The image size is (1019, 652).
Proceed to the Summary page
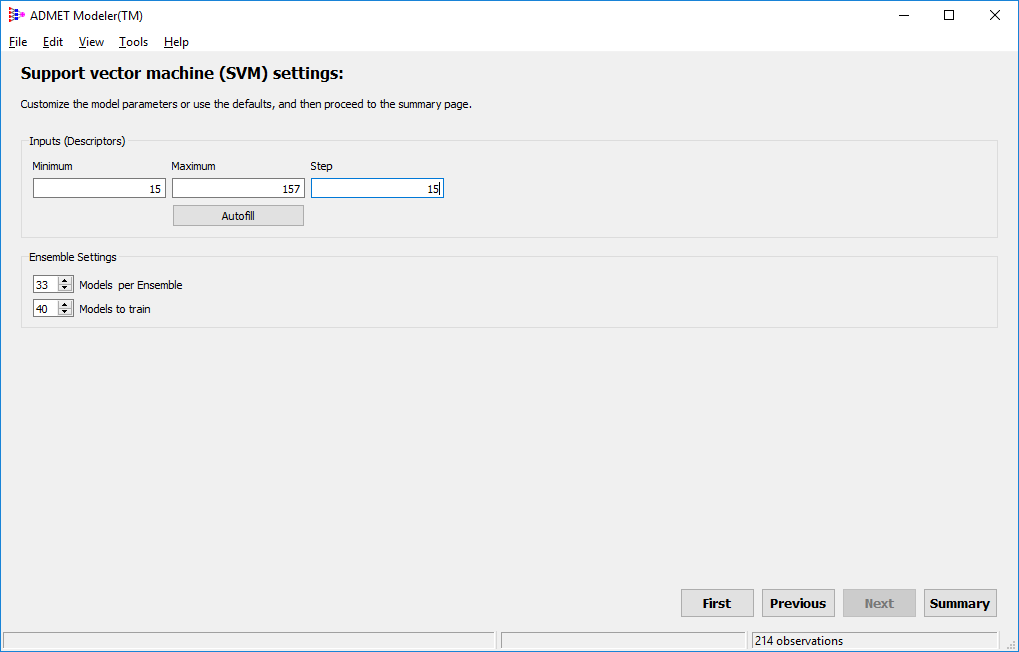pyautogui.click(x=960, y=603)
